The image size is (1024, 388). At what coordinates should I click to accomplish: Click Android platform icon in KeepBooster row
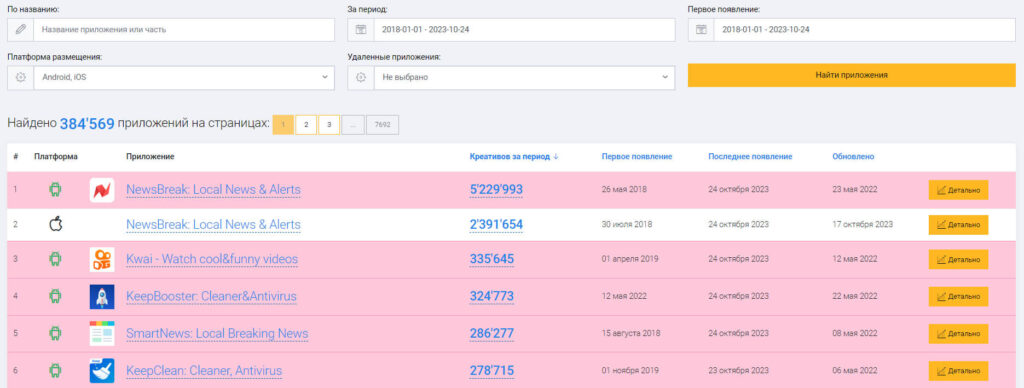[x=56, y=297]
